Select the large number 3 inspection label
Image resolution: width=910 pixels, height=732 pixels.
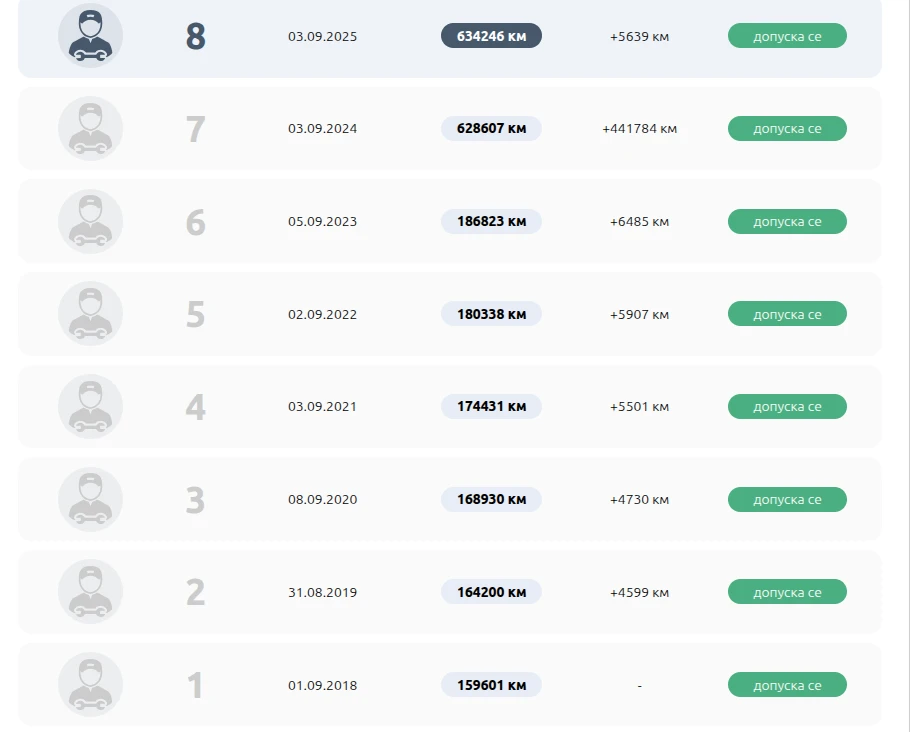point(196,500)
